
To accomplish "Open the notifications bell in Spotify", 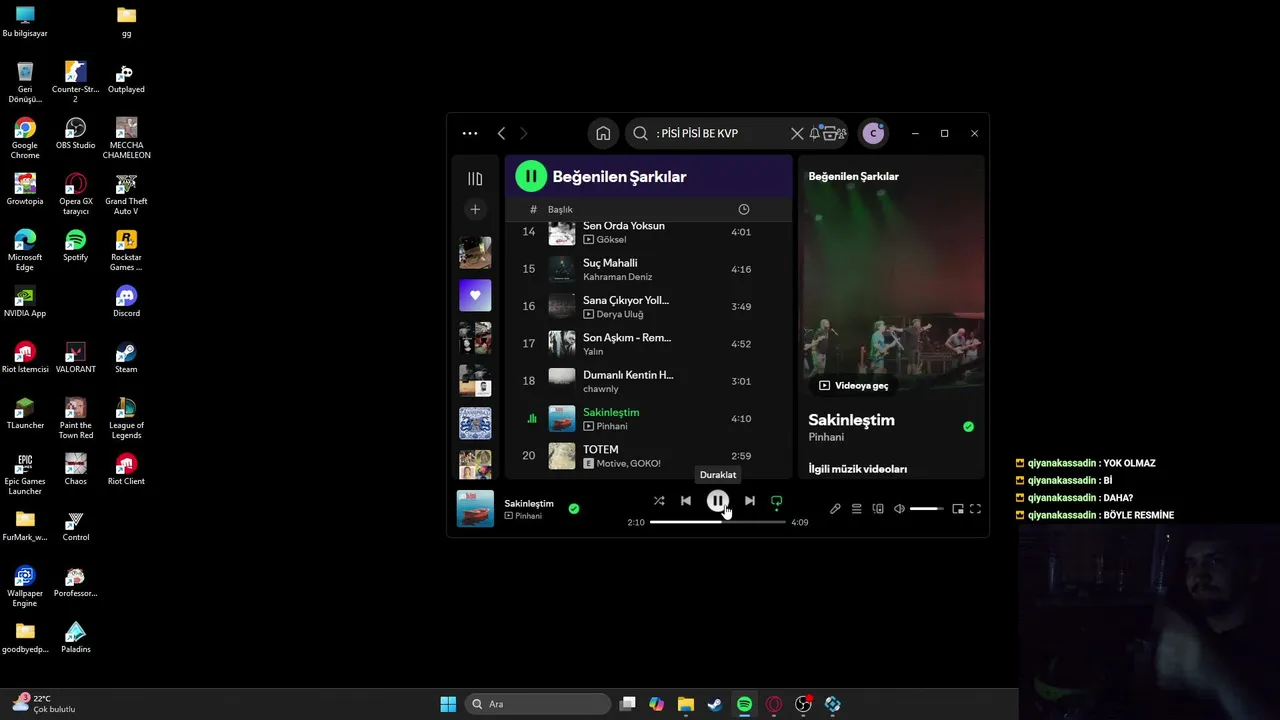I will click(x=815, y=133).
